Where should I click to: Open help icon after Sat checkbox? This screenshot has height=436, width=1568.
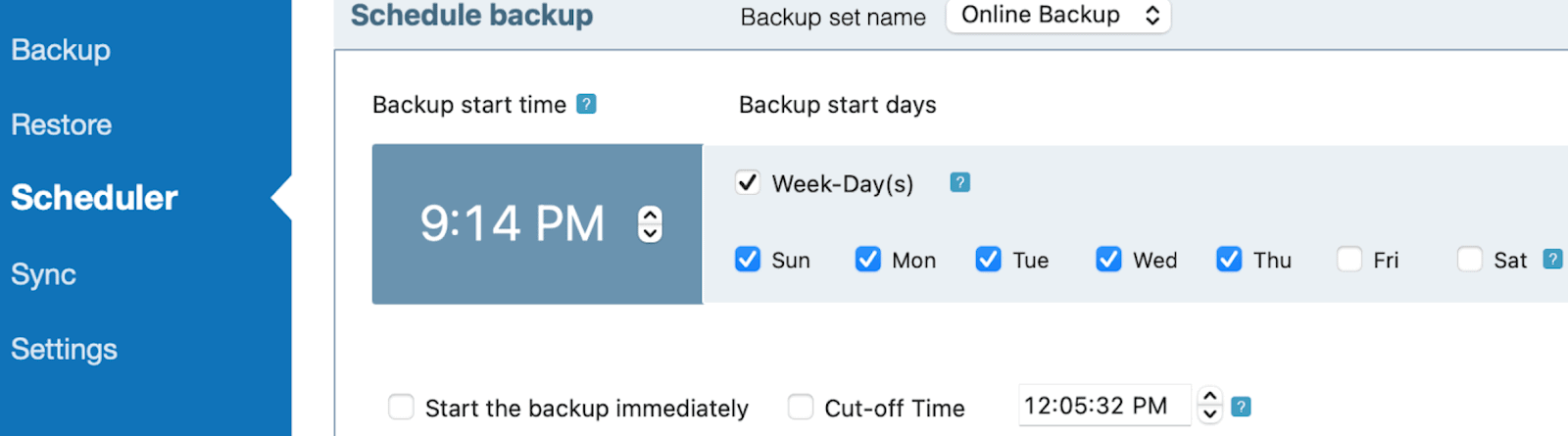tap(1552, 259)
